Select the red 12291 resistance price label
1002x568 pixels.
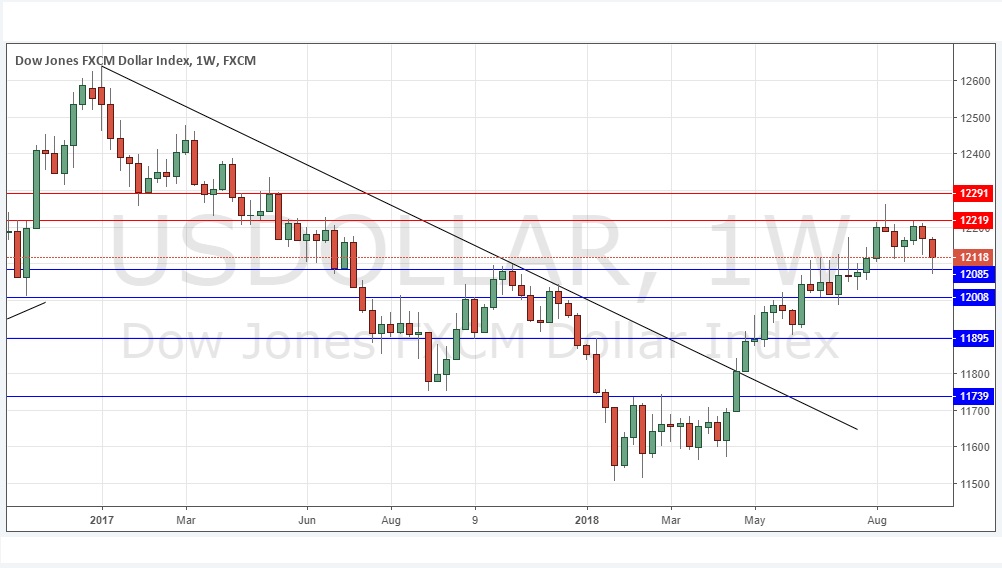pyautogui.click(x=975, y=192)
